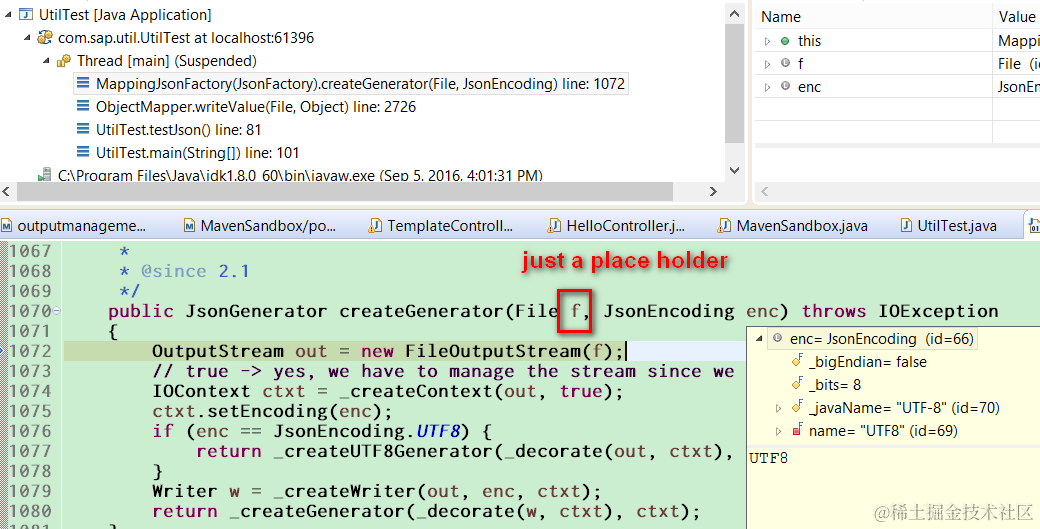This screenshot has width=1040, height=529.
Task: Click the suspended thread icon
Action: tap(64, 61)
